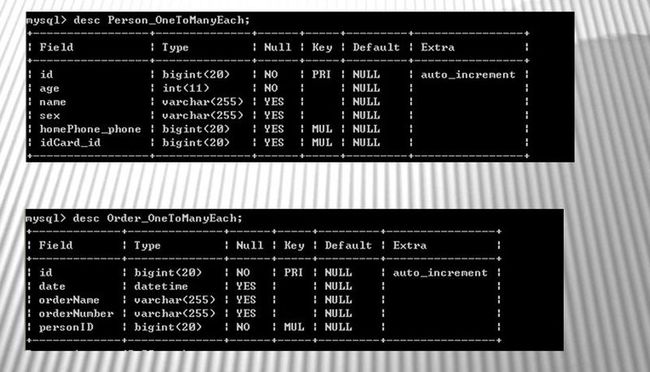650x372 pixels.
Task: Click auto_increment in Order table
Action: pos(440,273)
